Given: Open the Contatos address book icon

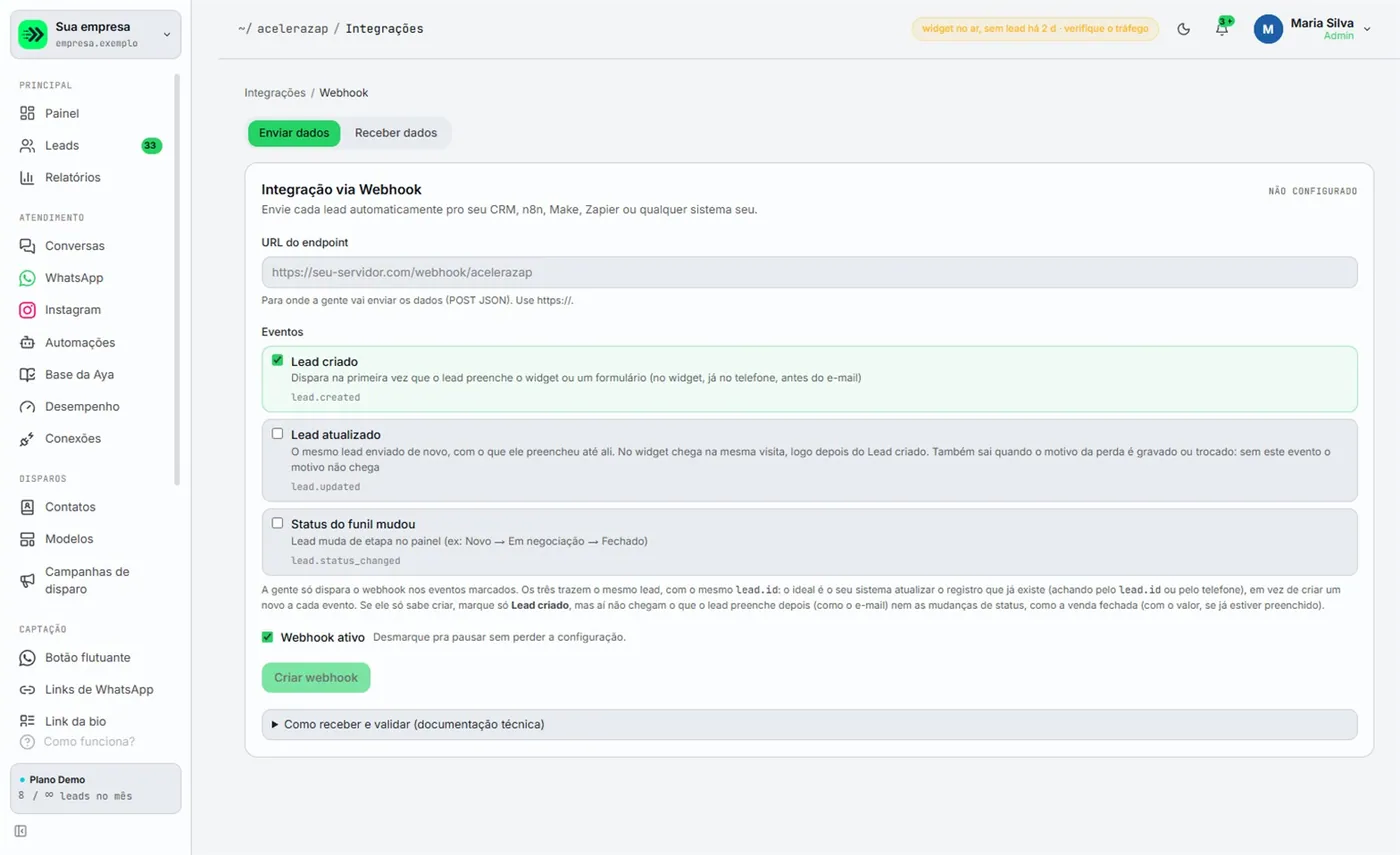Looking at the screenshot, I should click(28, 507).
